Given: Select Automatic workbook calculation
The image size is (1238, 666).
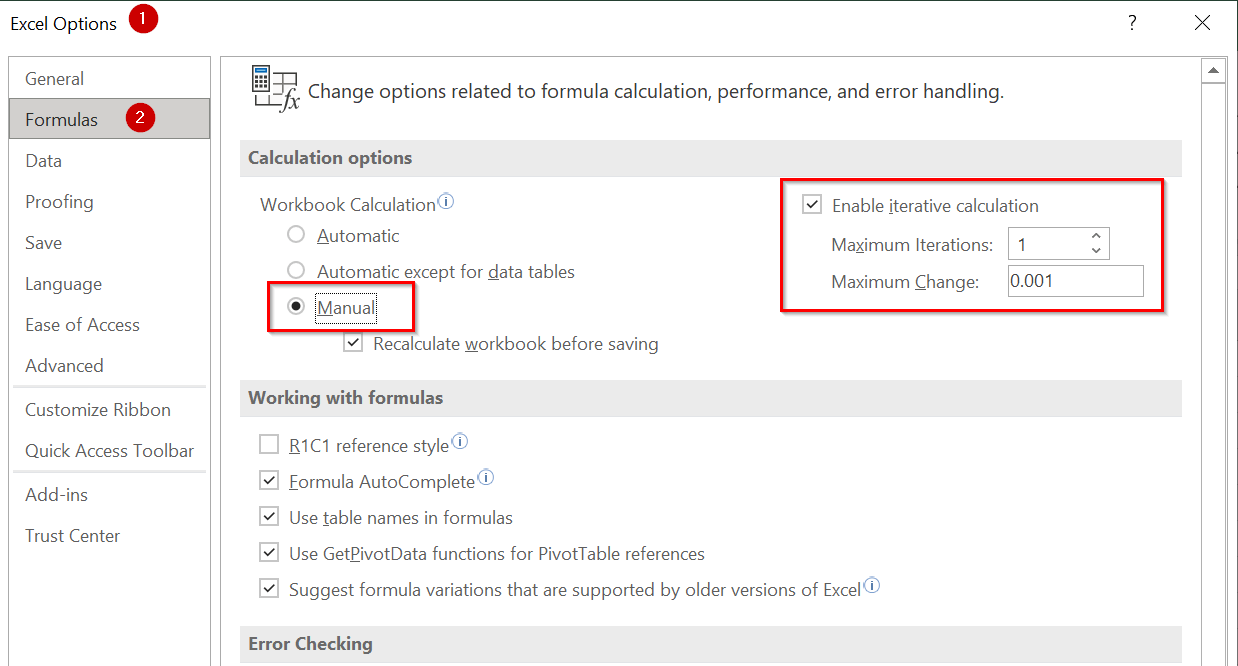Looking at the screenshot, I should coord(296,236).
